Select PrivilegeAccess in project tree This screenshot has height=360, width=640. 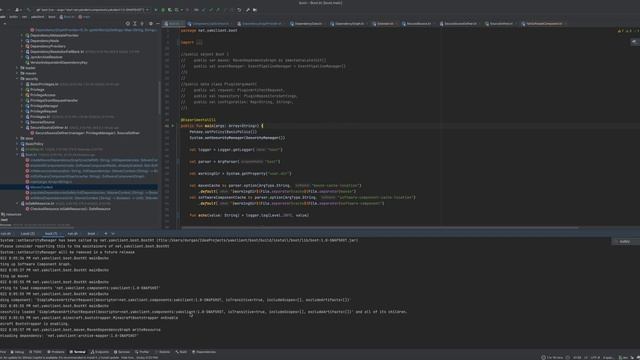[42, 95]
